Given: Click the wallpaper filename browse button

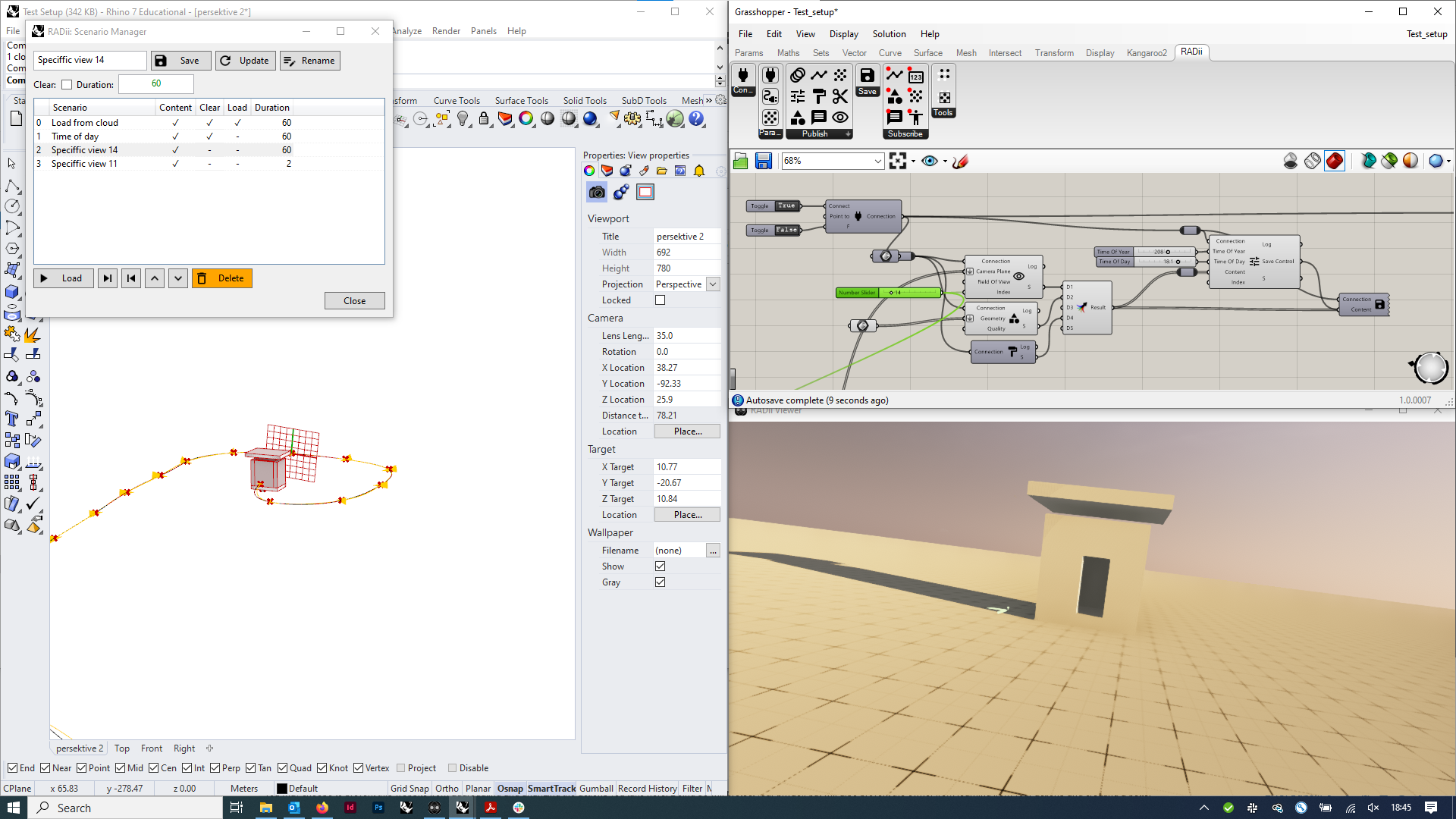Looking at the screenshot, I should (x=713, y=551).
